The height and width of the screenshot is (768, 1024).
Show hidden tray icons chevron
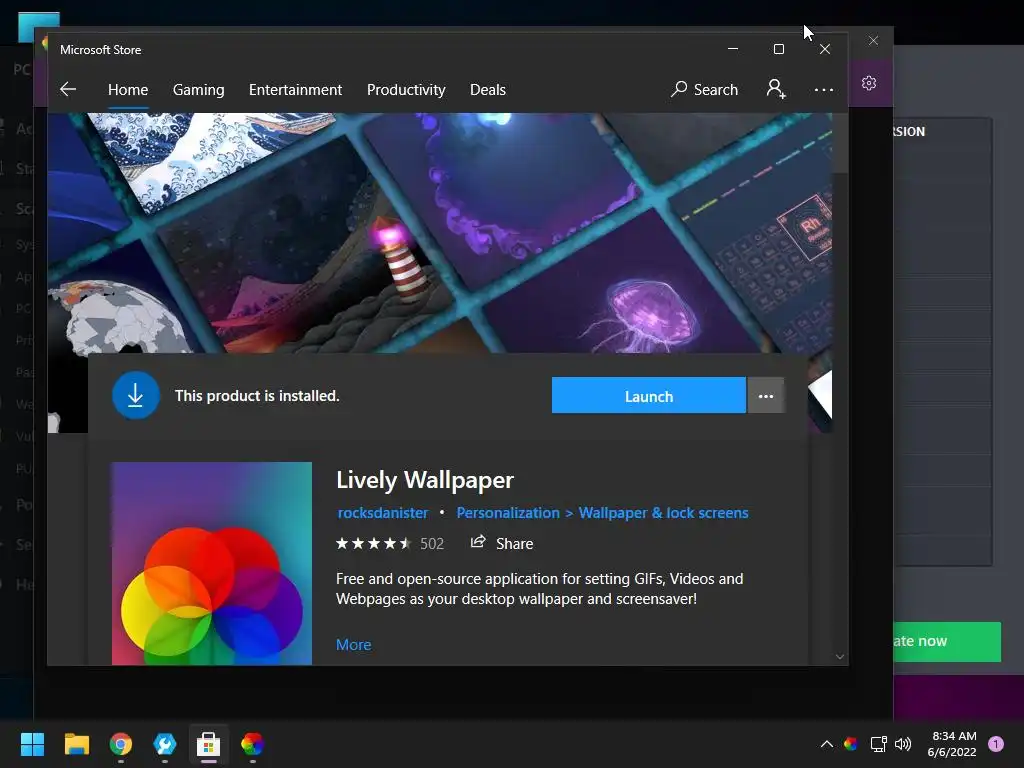coord(826,744)
